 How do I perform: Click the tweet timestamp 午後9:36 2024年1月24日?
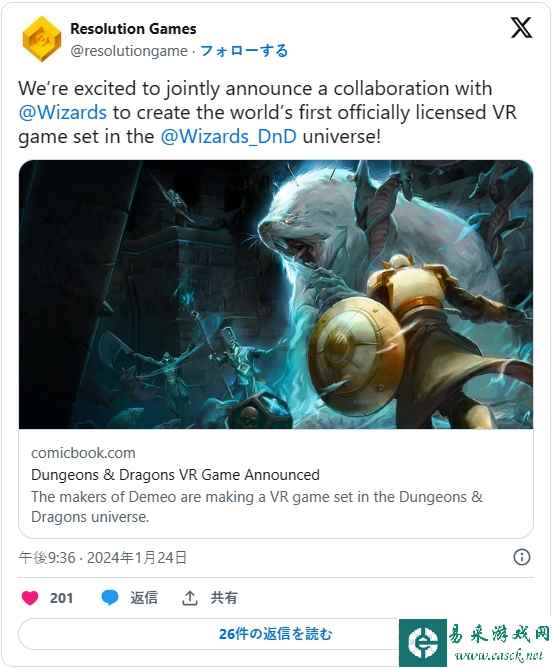[x=103, y=558]
